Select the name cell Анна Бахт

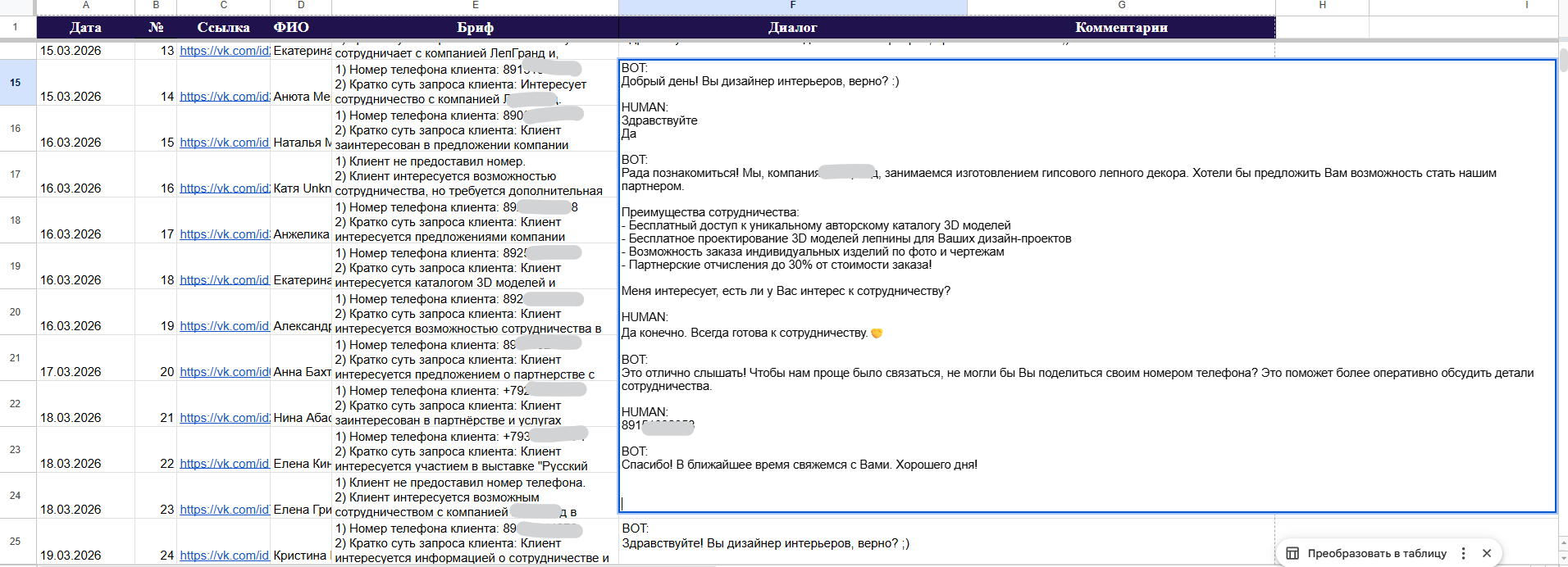pyautogui.click(x=301, y=358)
